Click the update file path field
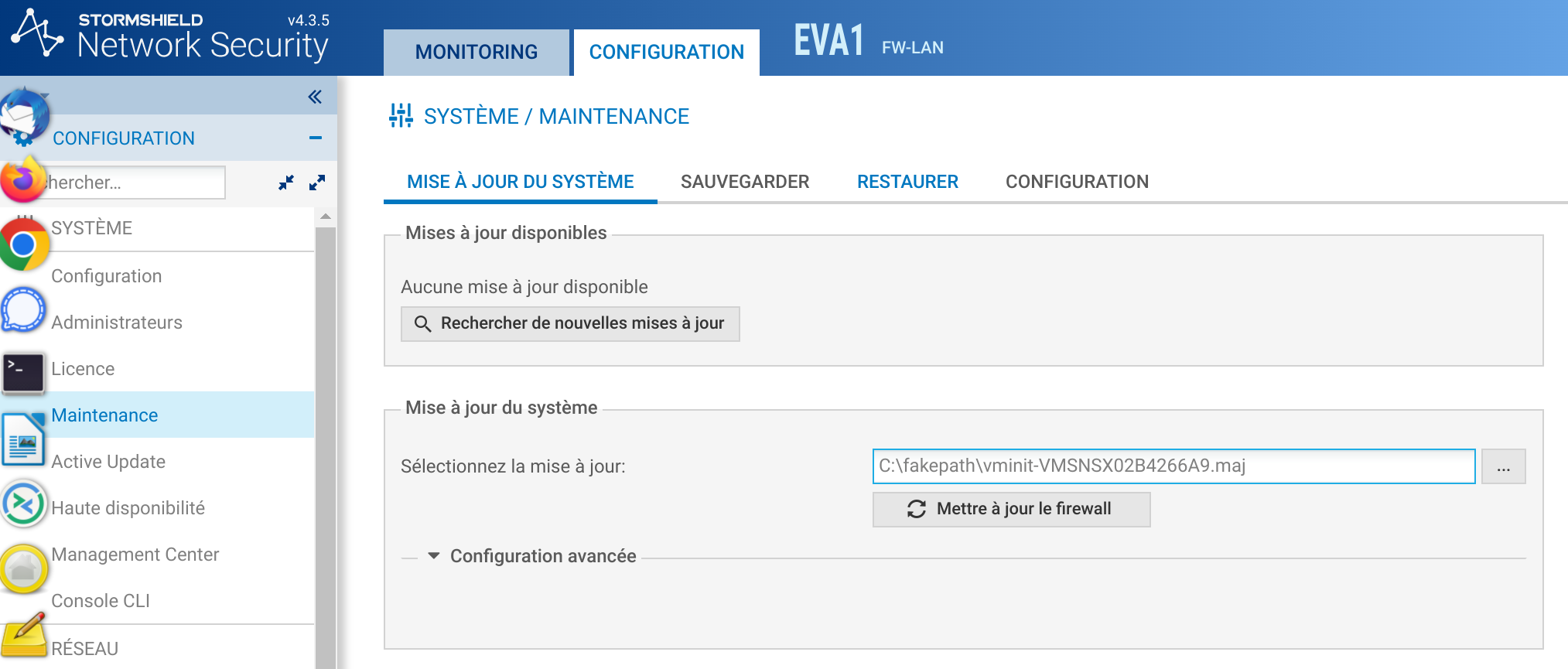 click(x=1173, y=466)
